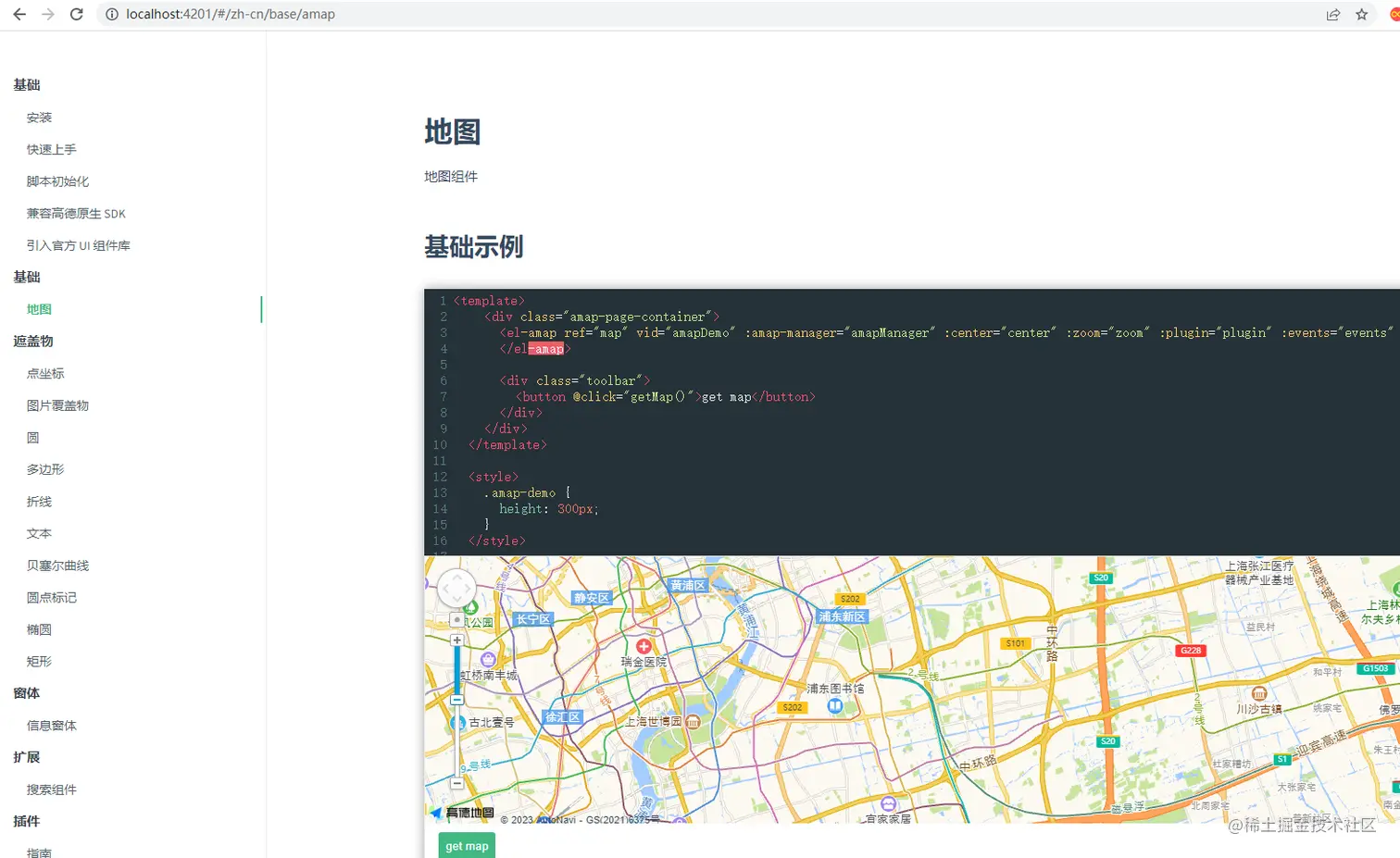Click the page reload icon

click(x=78, y=15)
